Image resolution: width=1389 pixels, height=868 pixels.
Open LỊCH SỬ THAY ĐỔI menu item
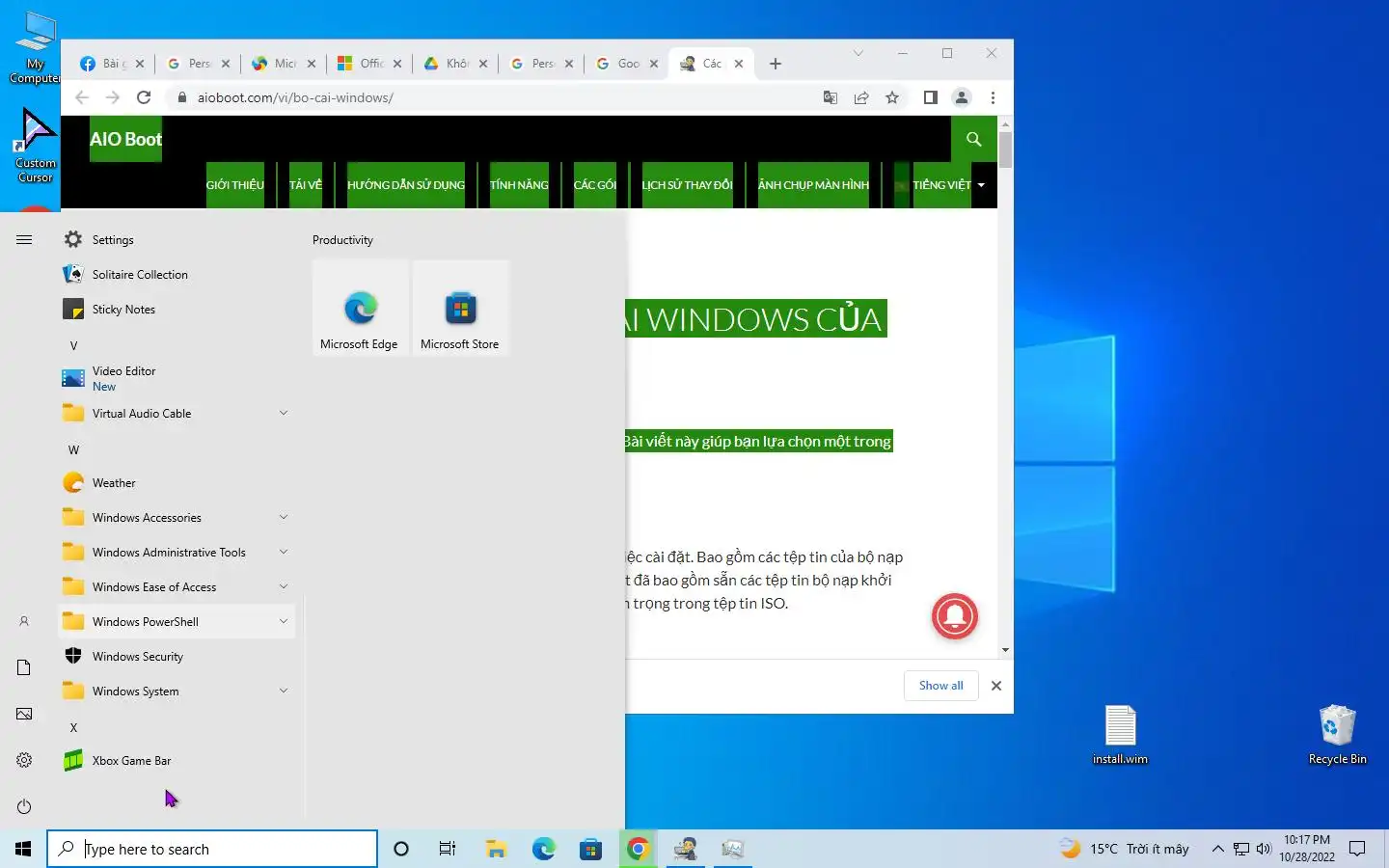coord(687,185)
